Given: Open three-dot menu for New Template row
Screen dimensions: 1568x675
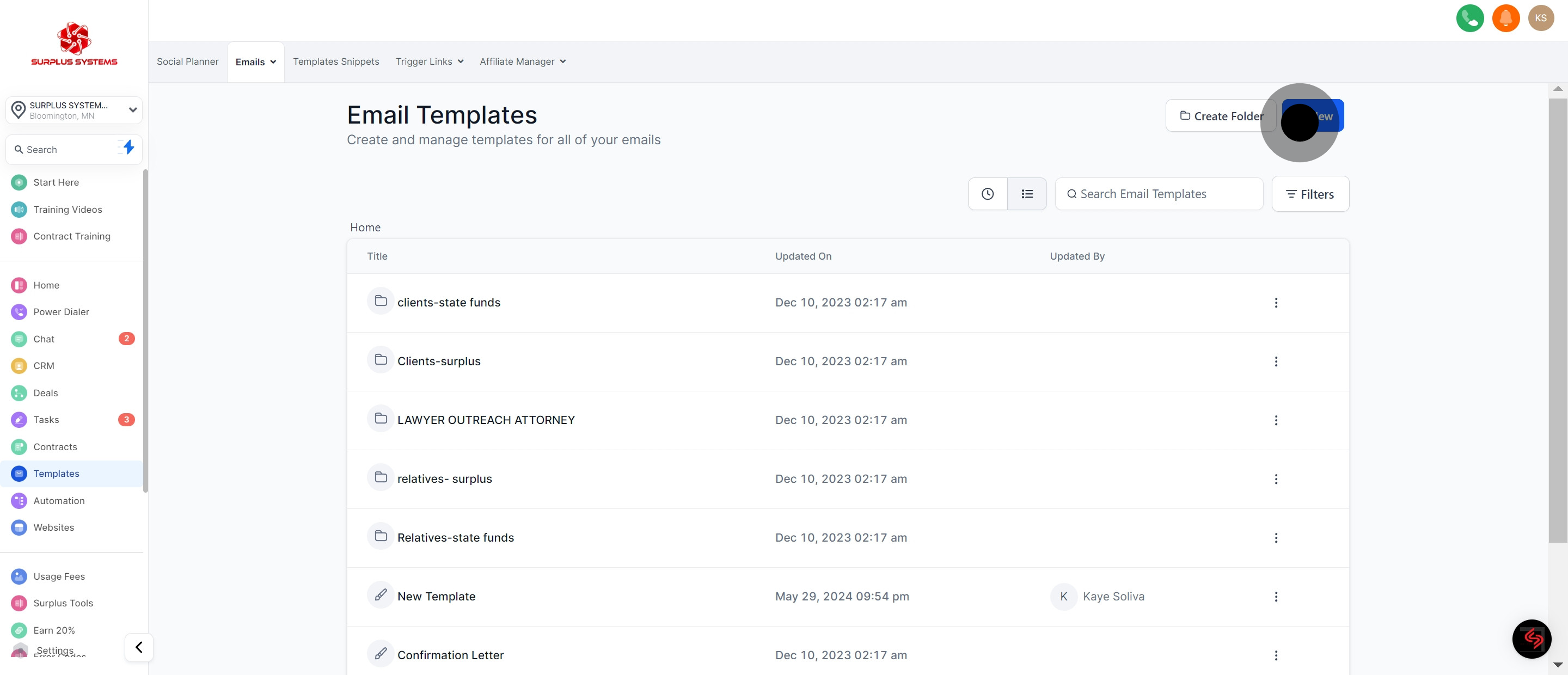Looking at the screenshot, I should click(1276, 597).
